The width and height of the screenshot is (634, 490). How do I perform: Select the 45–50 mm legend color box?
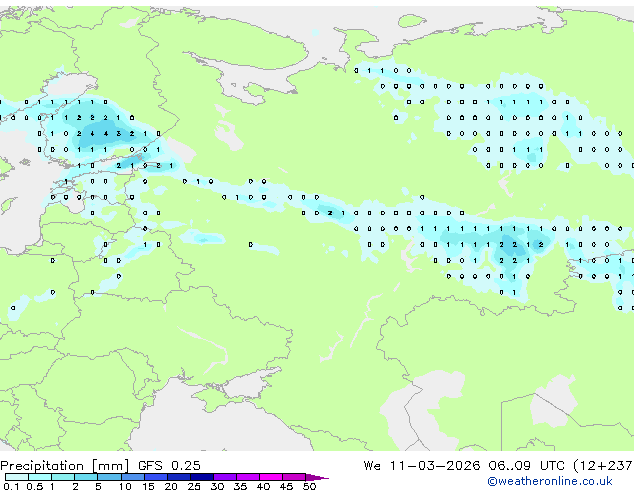[294, 477]
